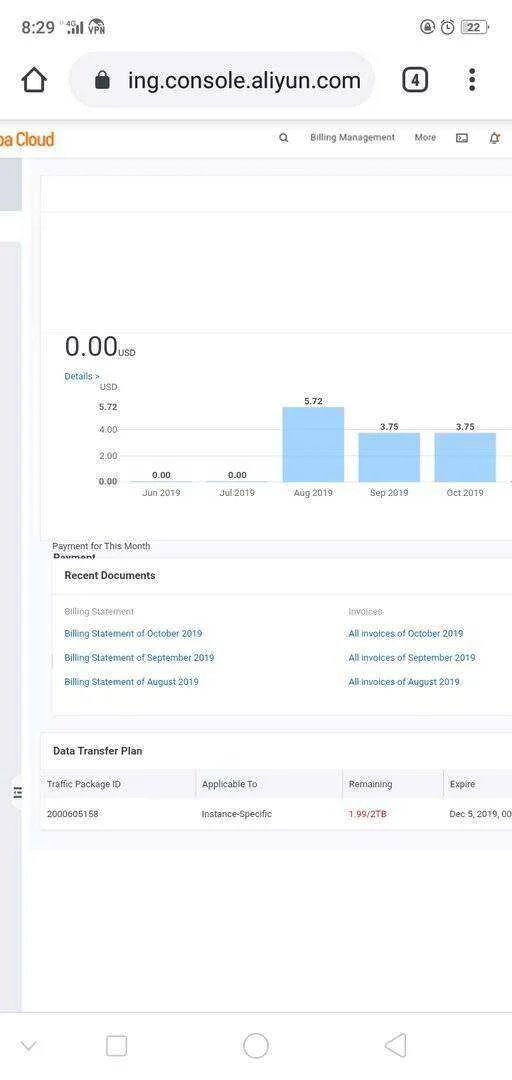Select traffic package ID 2000605158
The image size is (512, 1080).
pyautogui.click(x=72, y=814)
